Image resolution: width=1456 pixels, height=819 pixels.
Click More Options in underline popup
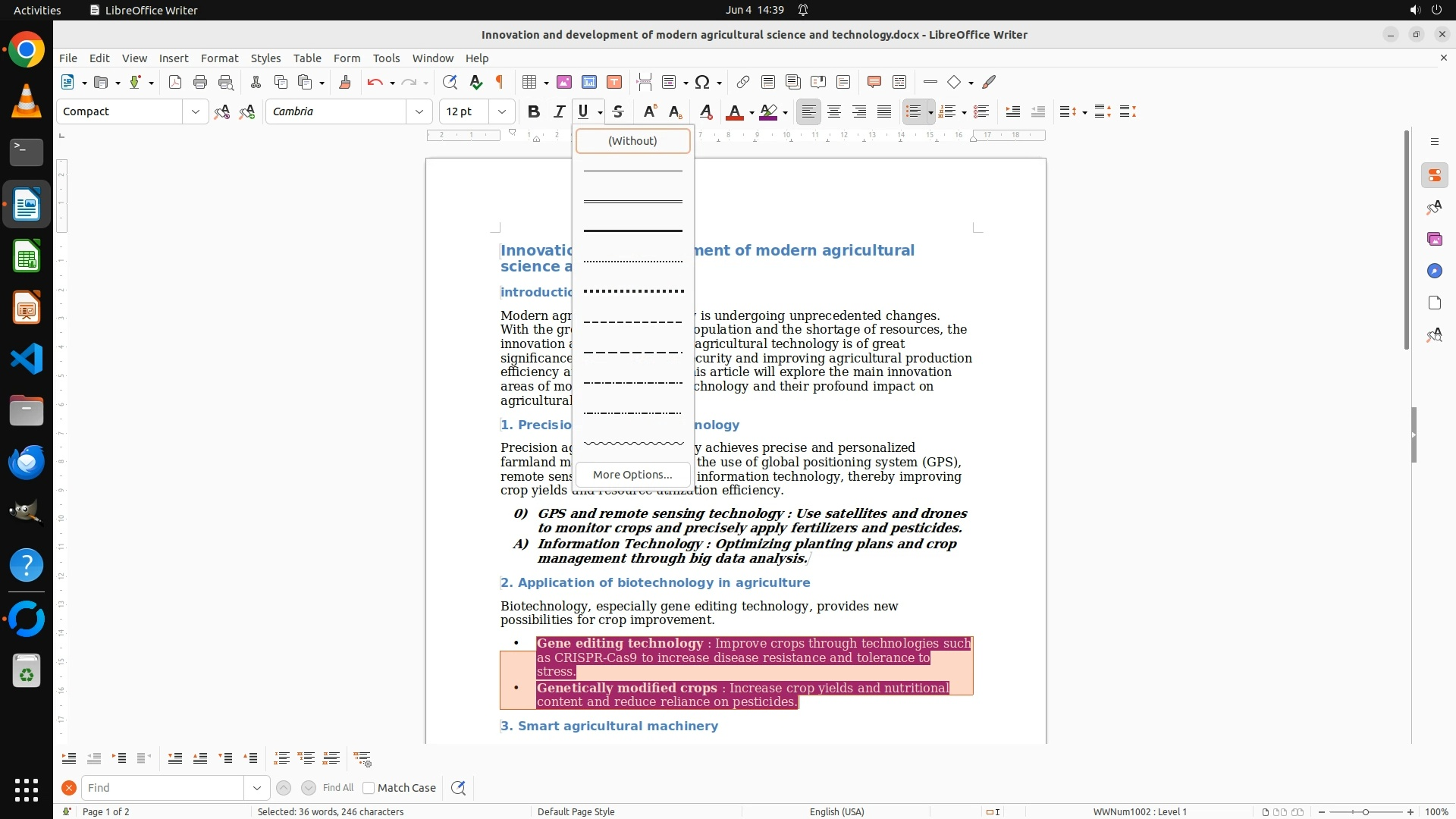pos(632,475)
